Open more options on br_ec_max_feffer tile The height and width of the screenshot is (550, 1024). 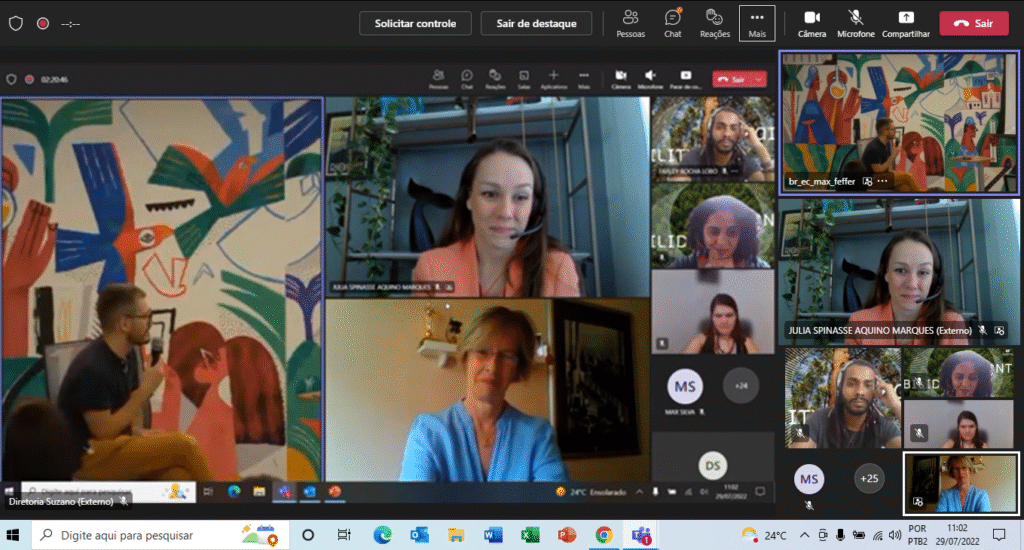[882, 182]
